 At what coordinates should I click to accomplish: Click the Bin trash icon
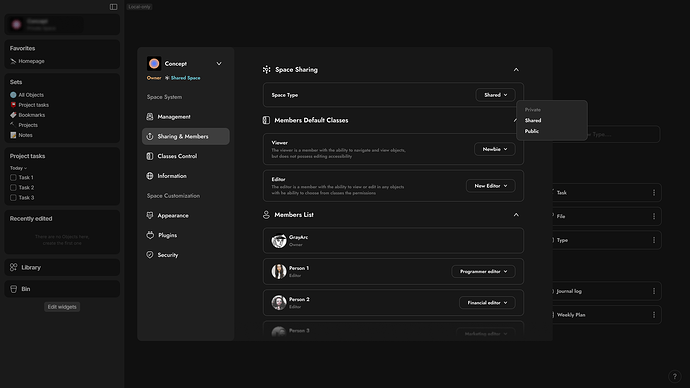[14, 289]
